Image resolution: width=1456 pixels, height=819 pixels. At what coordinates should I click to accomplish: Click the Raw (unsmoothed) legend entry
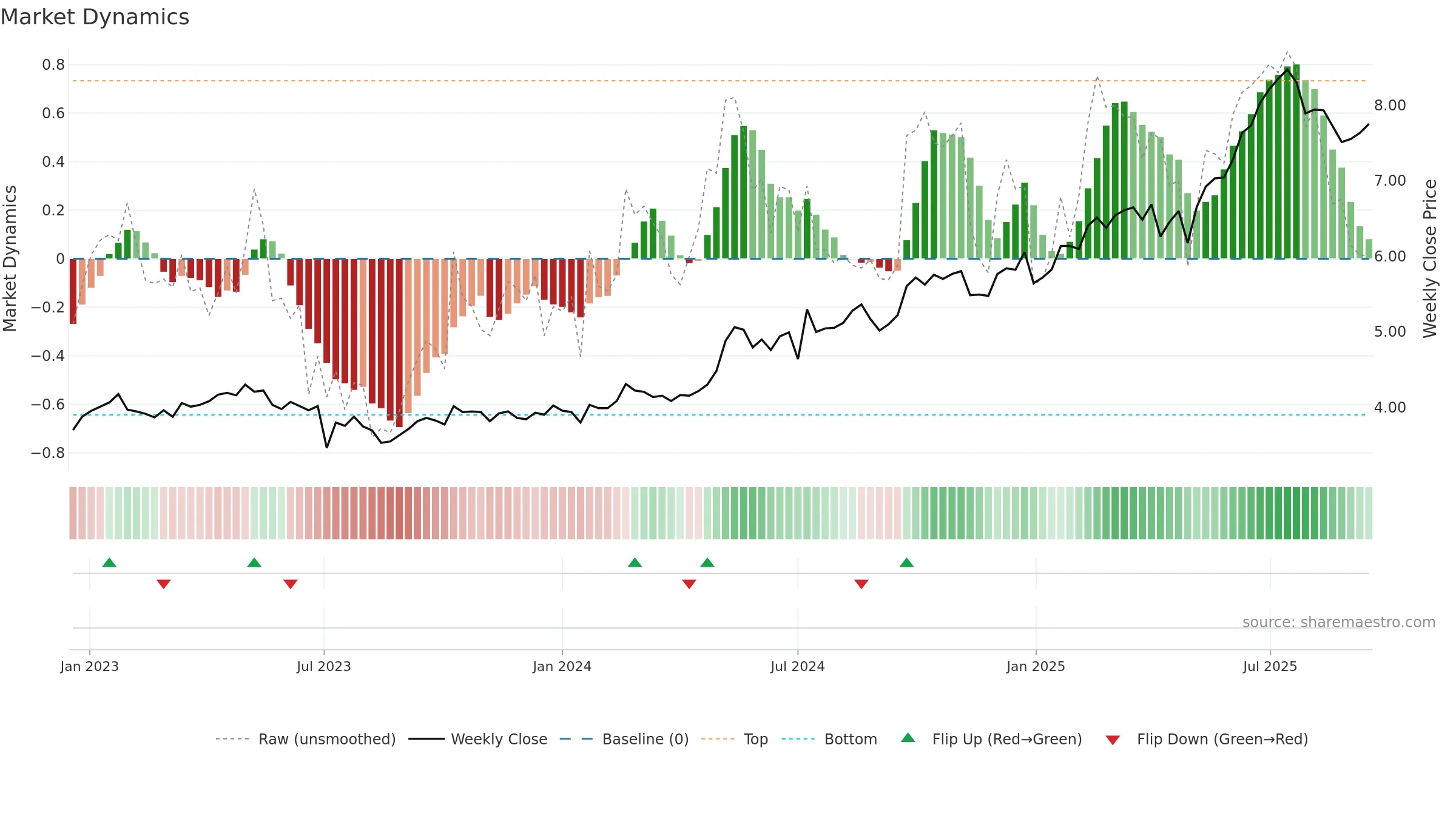pyautogui.click(x=306, y=739)
